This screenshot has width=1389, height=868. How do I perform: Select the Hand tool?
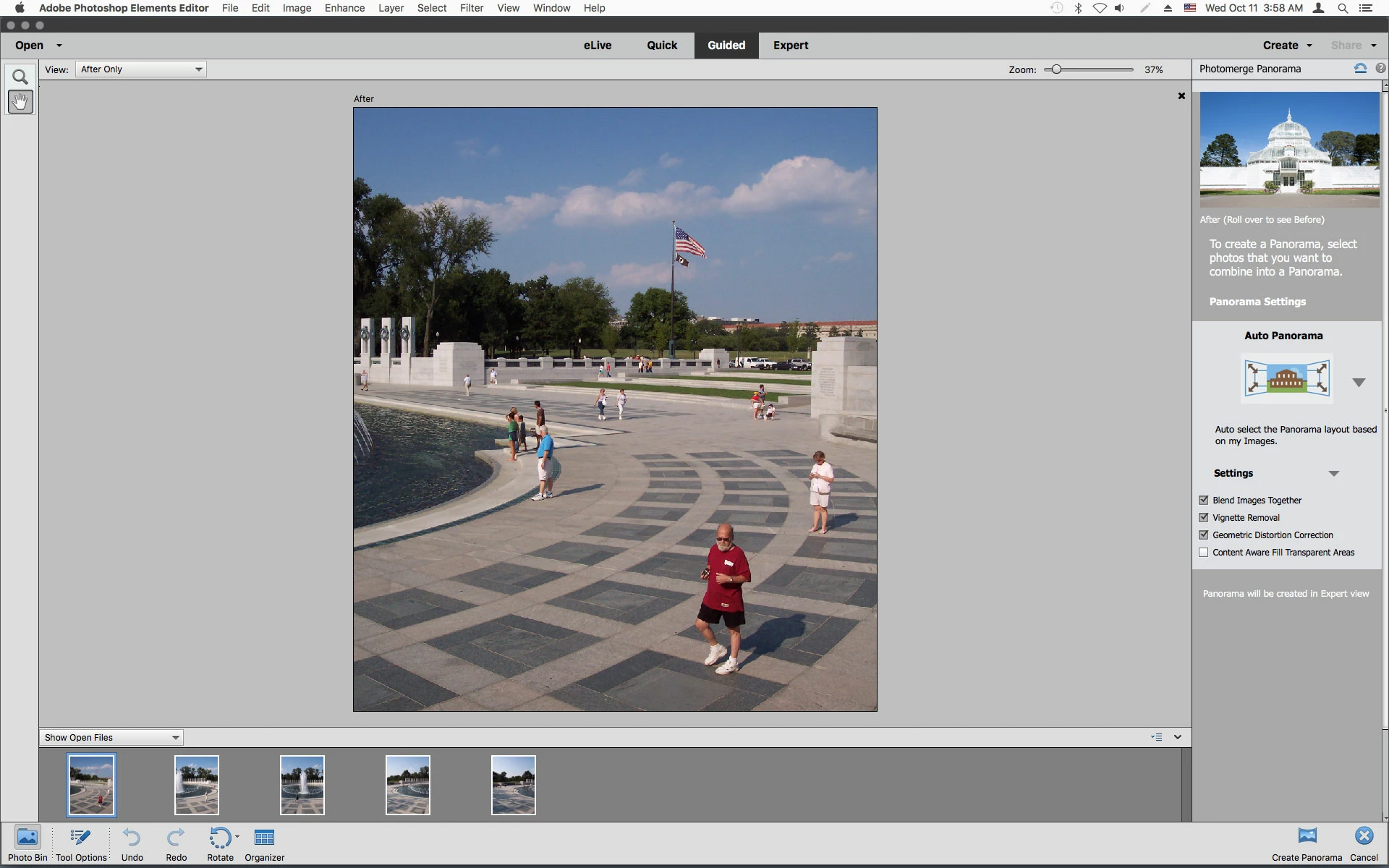pos(20,102)
